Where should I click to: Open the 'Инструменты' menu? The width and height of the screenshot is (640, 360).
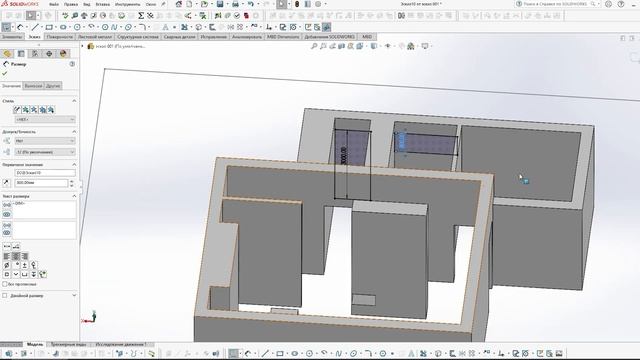127,4
